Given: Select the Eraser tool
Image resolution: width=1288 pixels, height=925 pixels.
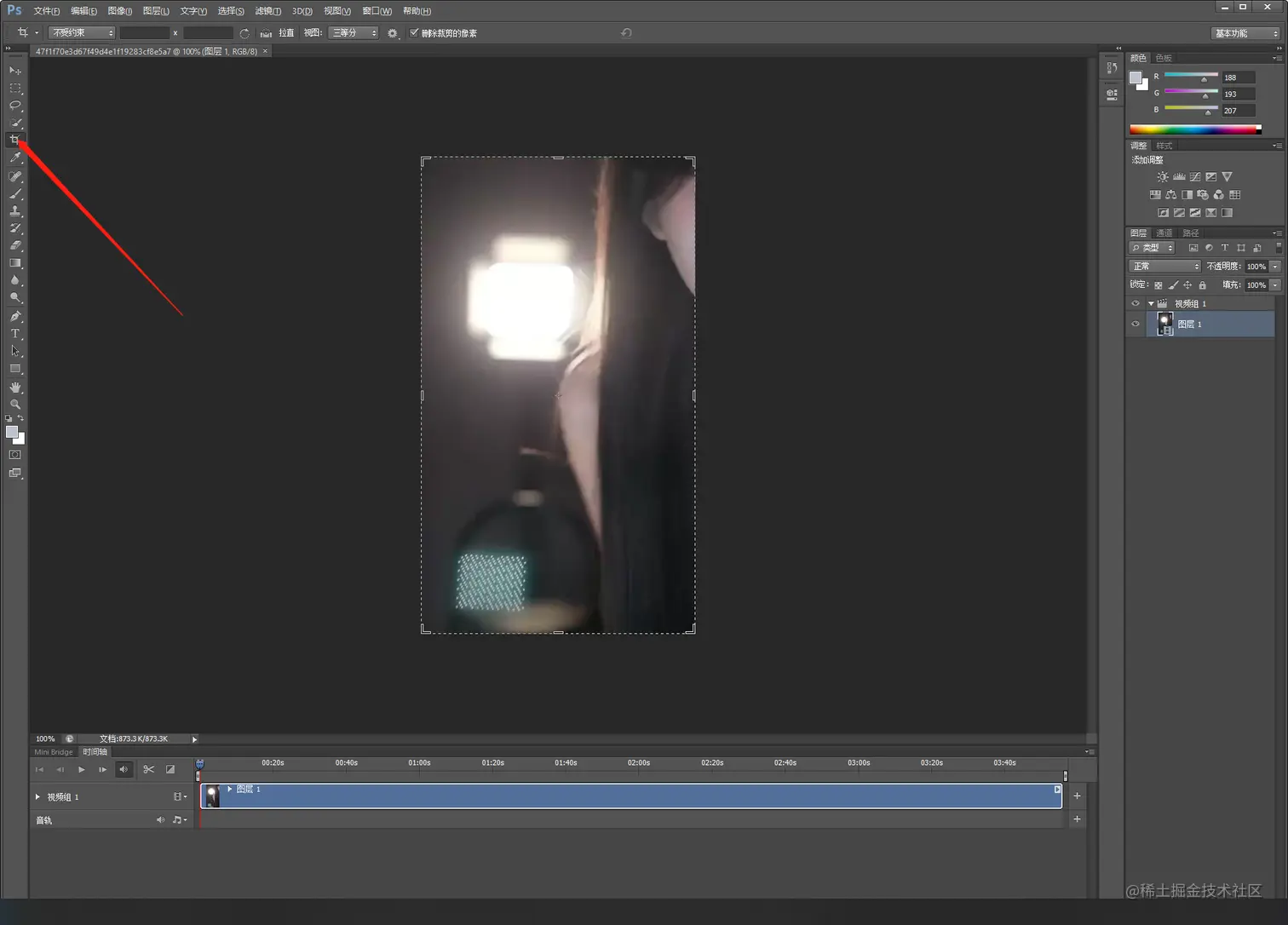Looking at the screenshot, I should click(x=15, y=245).
